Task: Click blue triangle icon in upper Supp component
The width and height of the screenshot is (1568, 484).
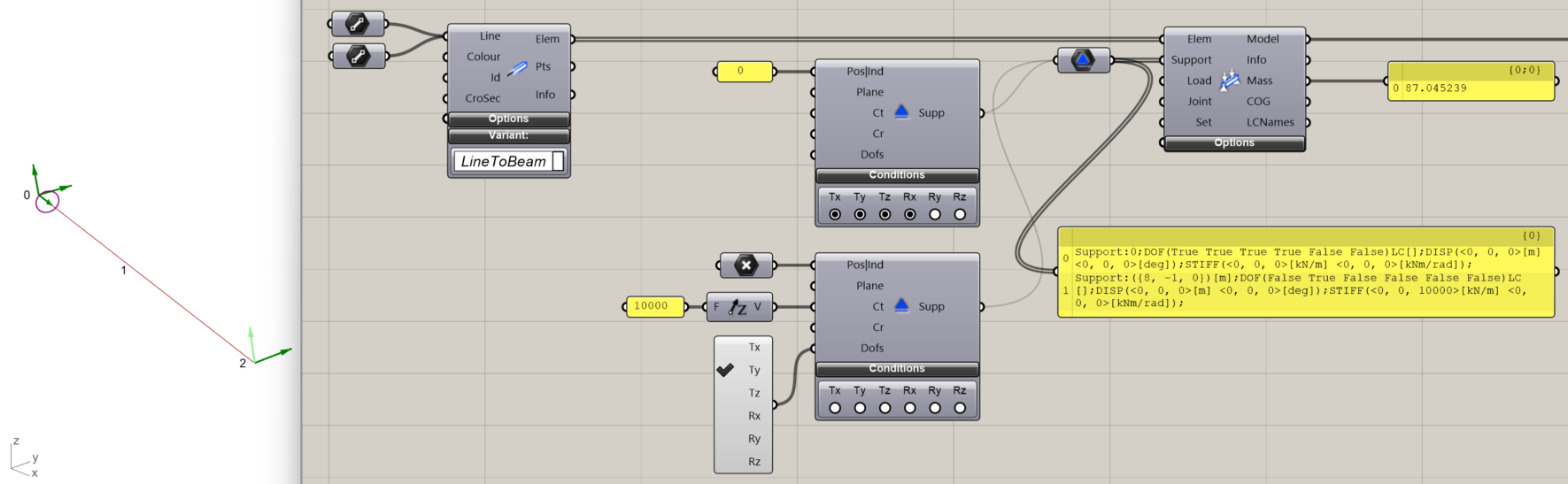Action: tap(901, 111)
